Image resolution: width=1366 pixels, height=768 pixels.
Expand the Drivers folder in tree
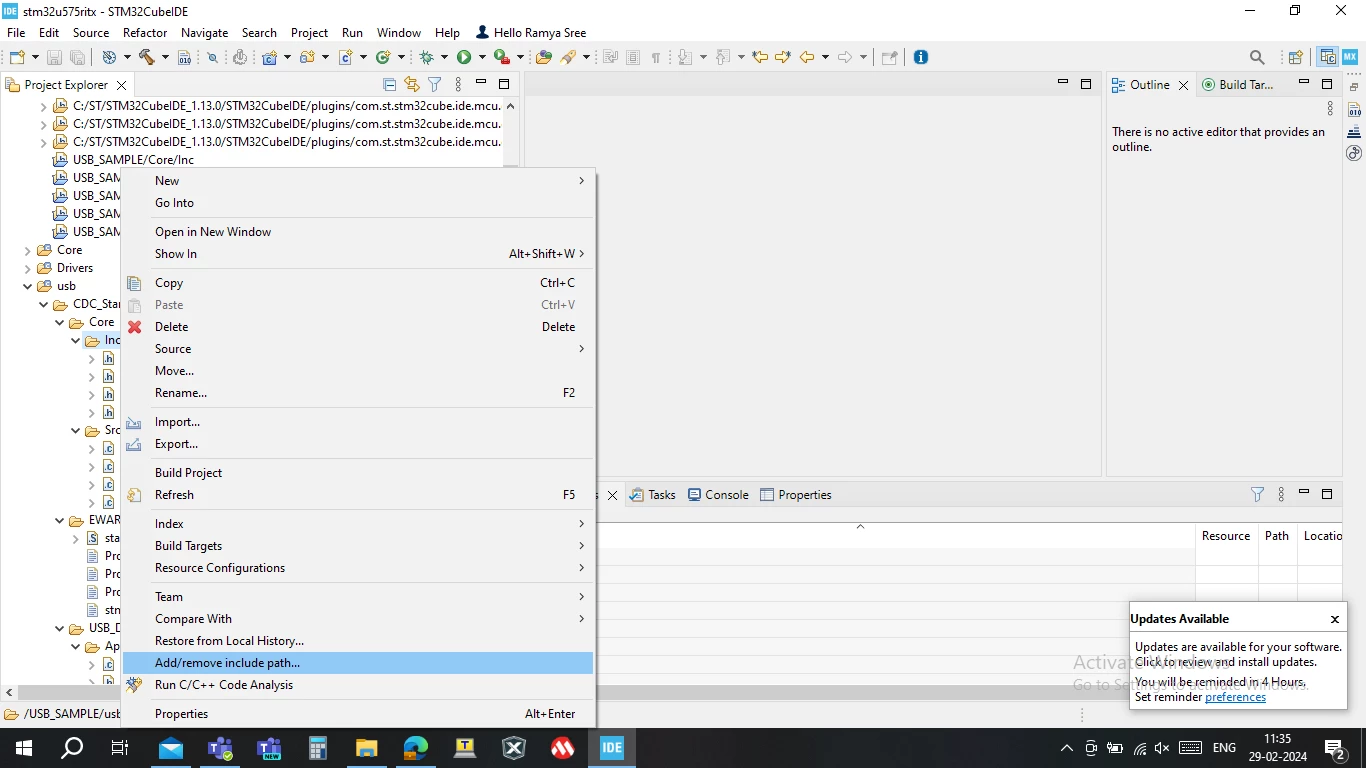click(x=28, y=268)
